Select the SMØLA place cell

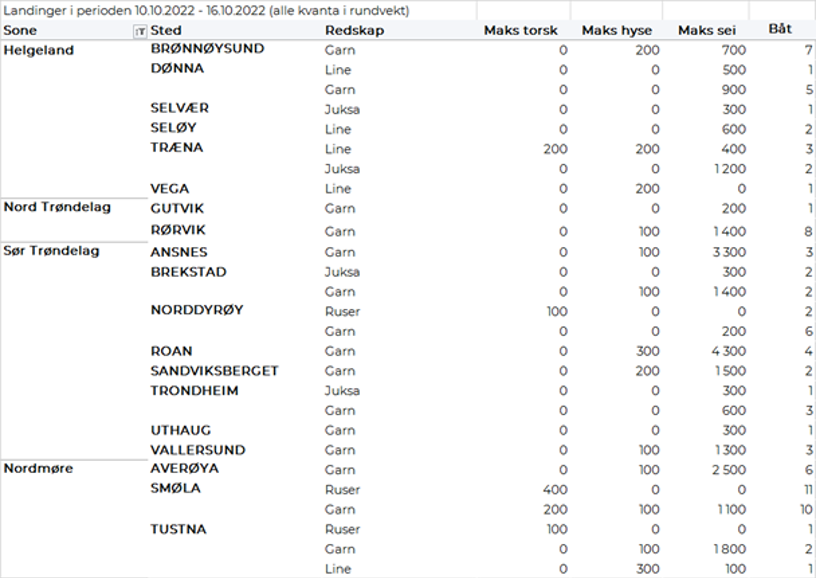[x=175, y=488]
